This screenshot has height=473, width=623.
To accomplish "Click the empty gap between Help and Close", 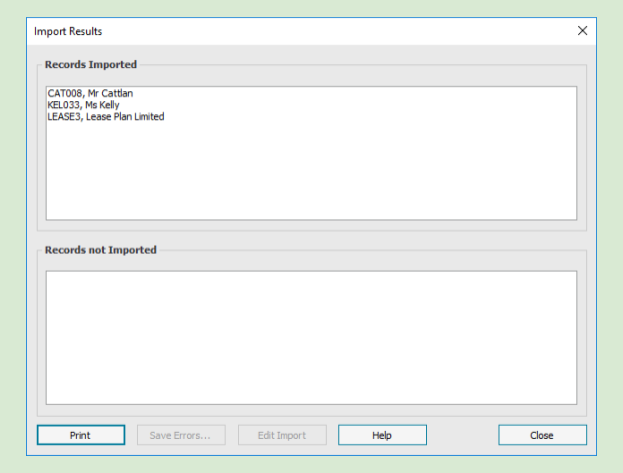I will pyautogui.click(x=462, y=435).
